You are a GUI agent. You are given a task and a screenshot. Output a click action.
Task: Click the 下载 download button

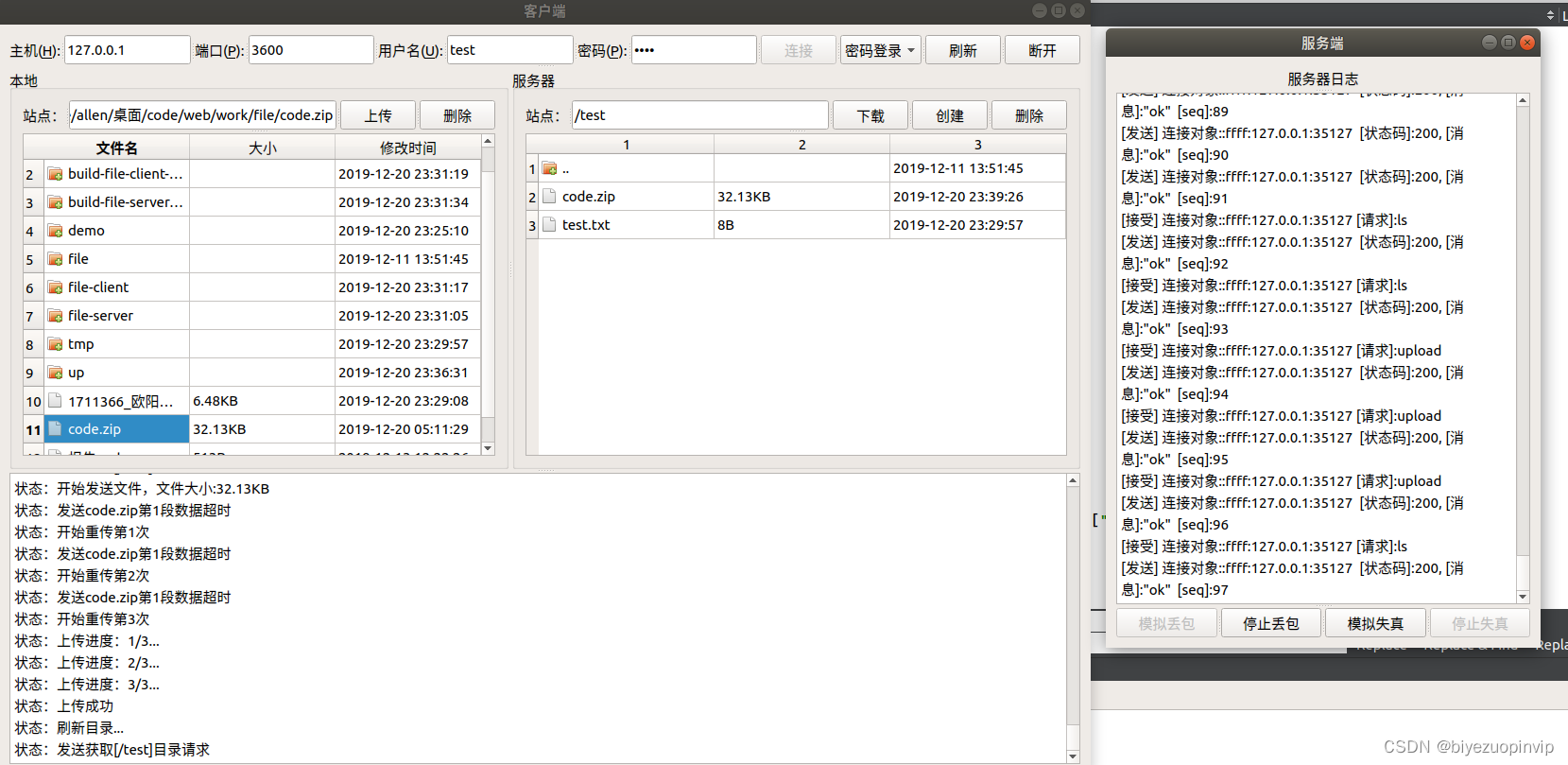pyautogui.click(x=870, y=115)
